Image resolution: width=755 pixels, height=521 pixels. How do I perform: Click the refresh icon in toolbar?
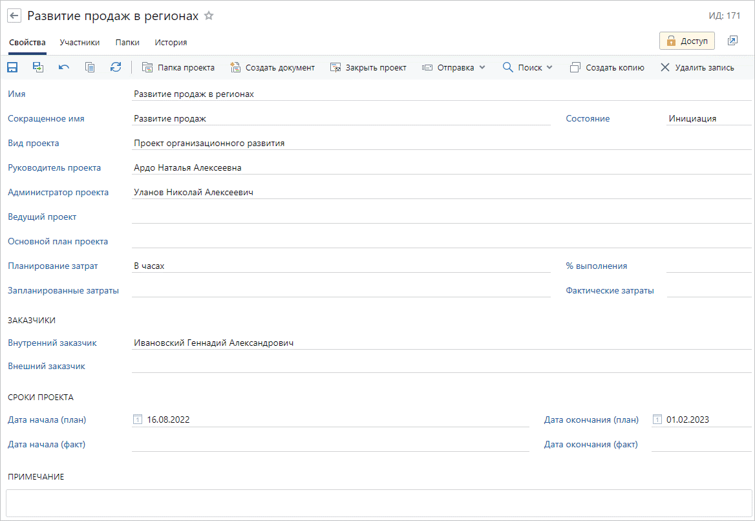116,67
